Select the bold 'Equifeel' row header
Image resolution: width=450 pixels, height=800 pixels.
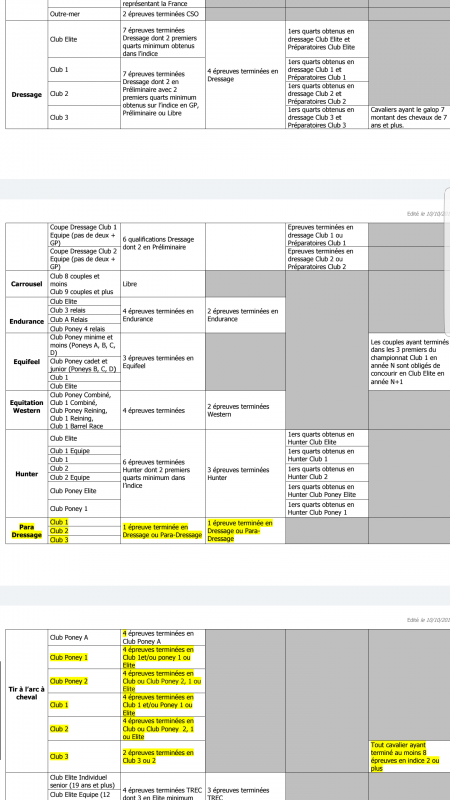point(27,362)
